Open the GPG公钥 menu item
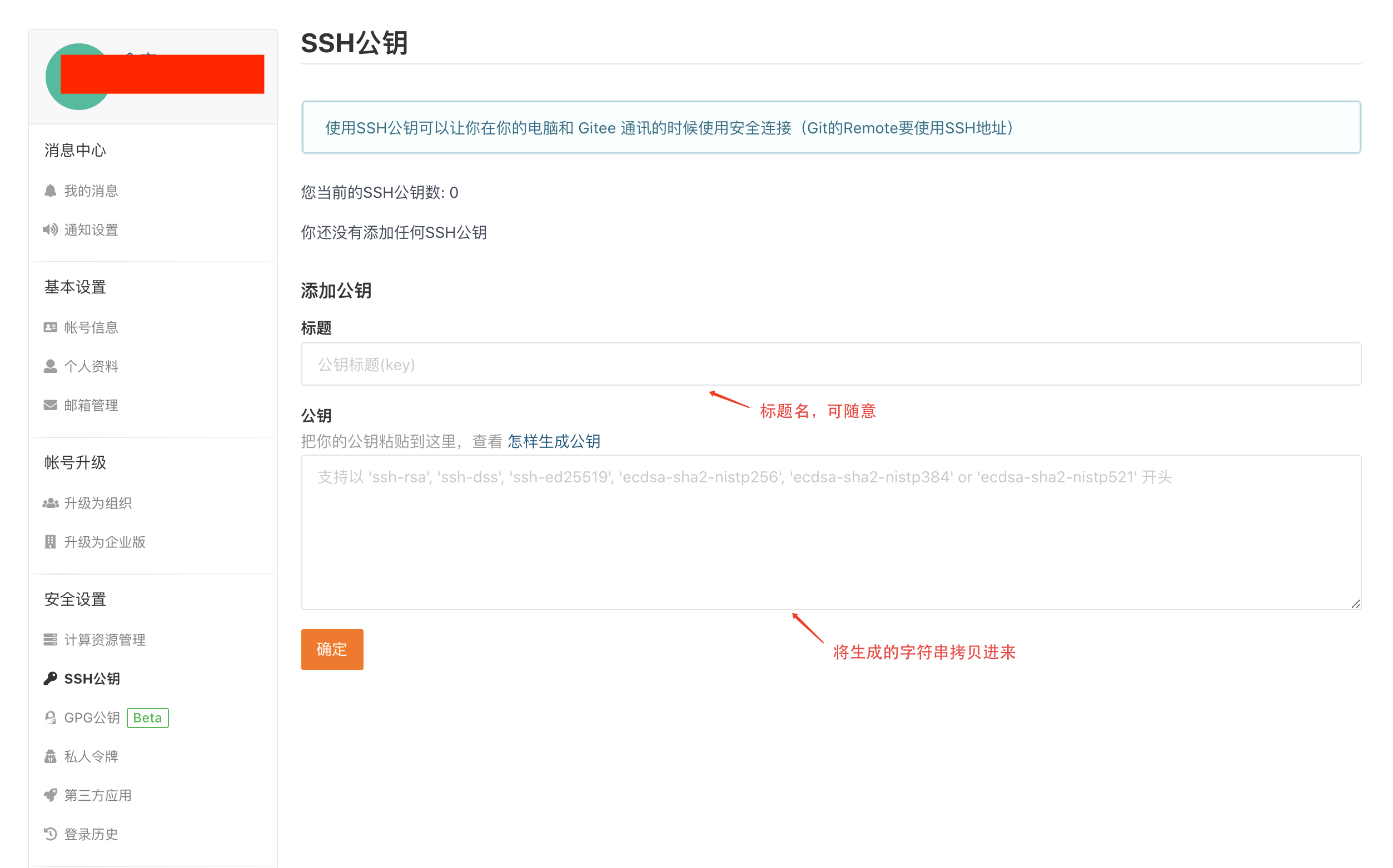1393x868 pixels. point(92,717)
